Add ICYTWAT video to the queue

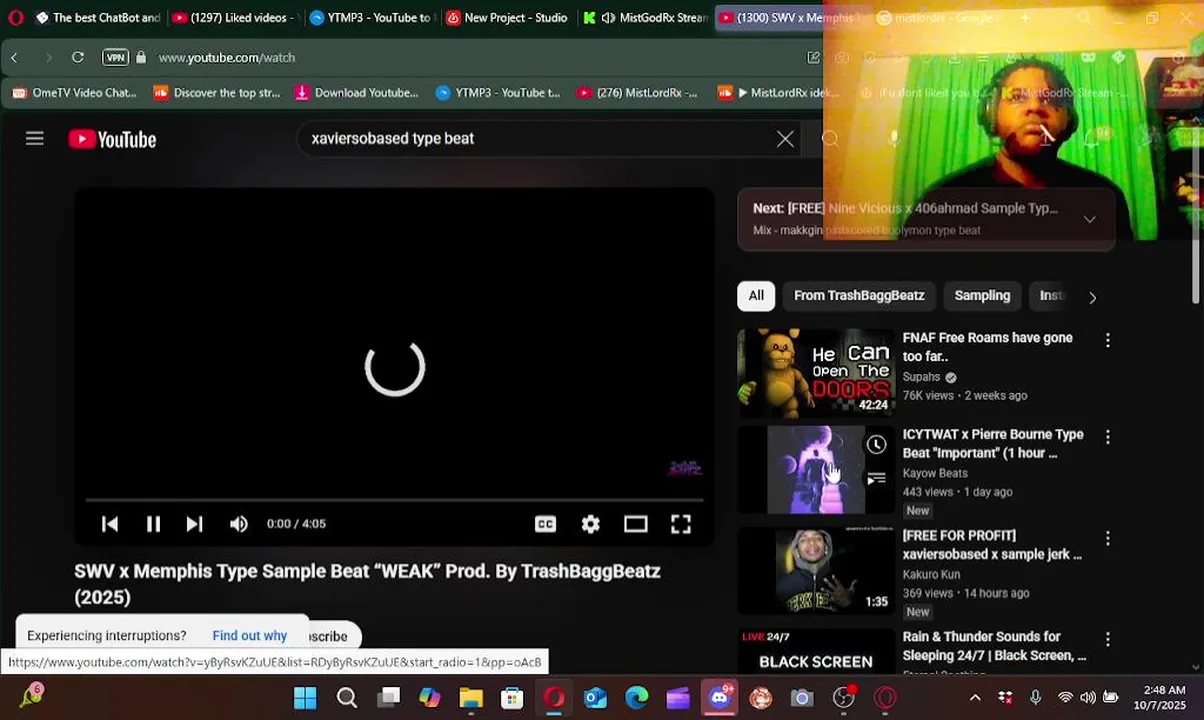point(876,479)
